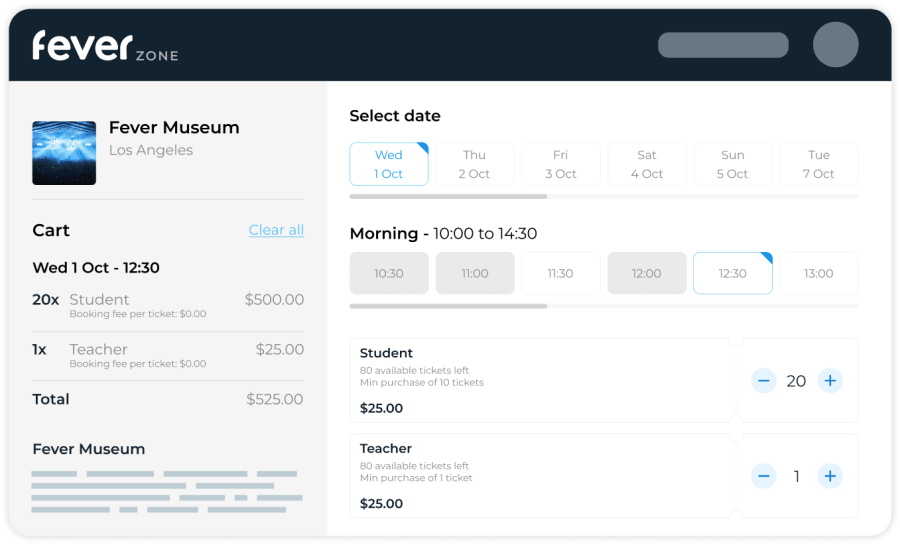Screen dimensions: 900x545
Task: Choose the 10:30 time slot
Action: pyautogui.click(x=389, y=273)
